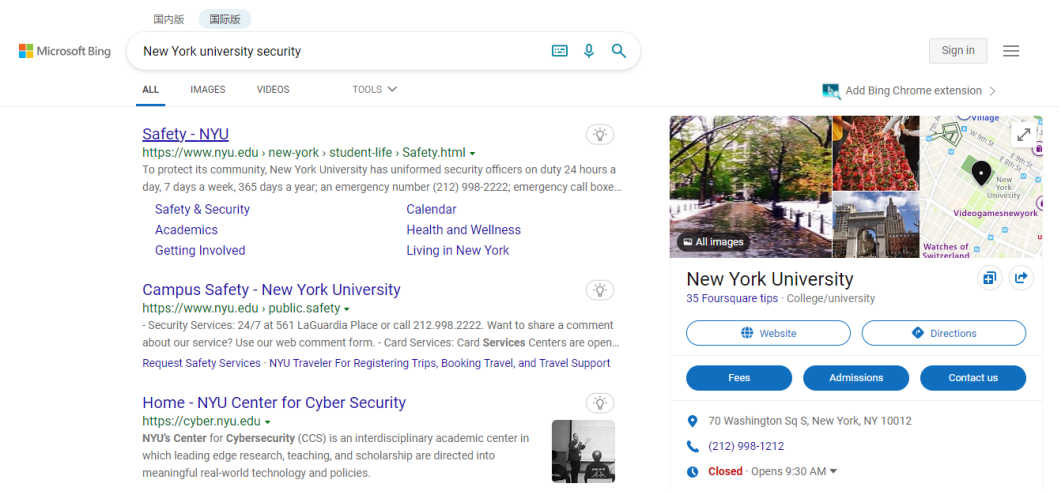
Task: Click the Website button
Action: coord(768,333)
